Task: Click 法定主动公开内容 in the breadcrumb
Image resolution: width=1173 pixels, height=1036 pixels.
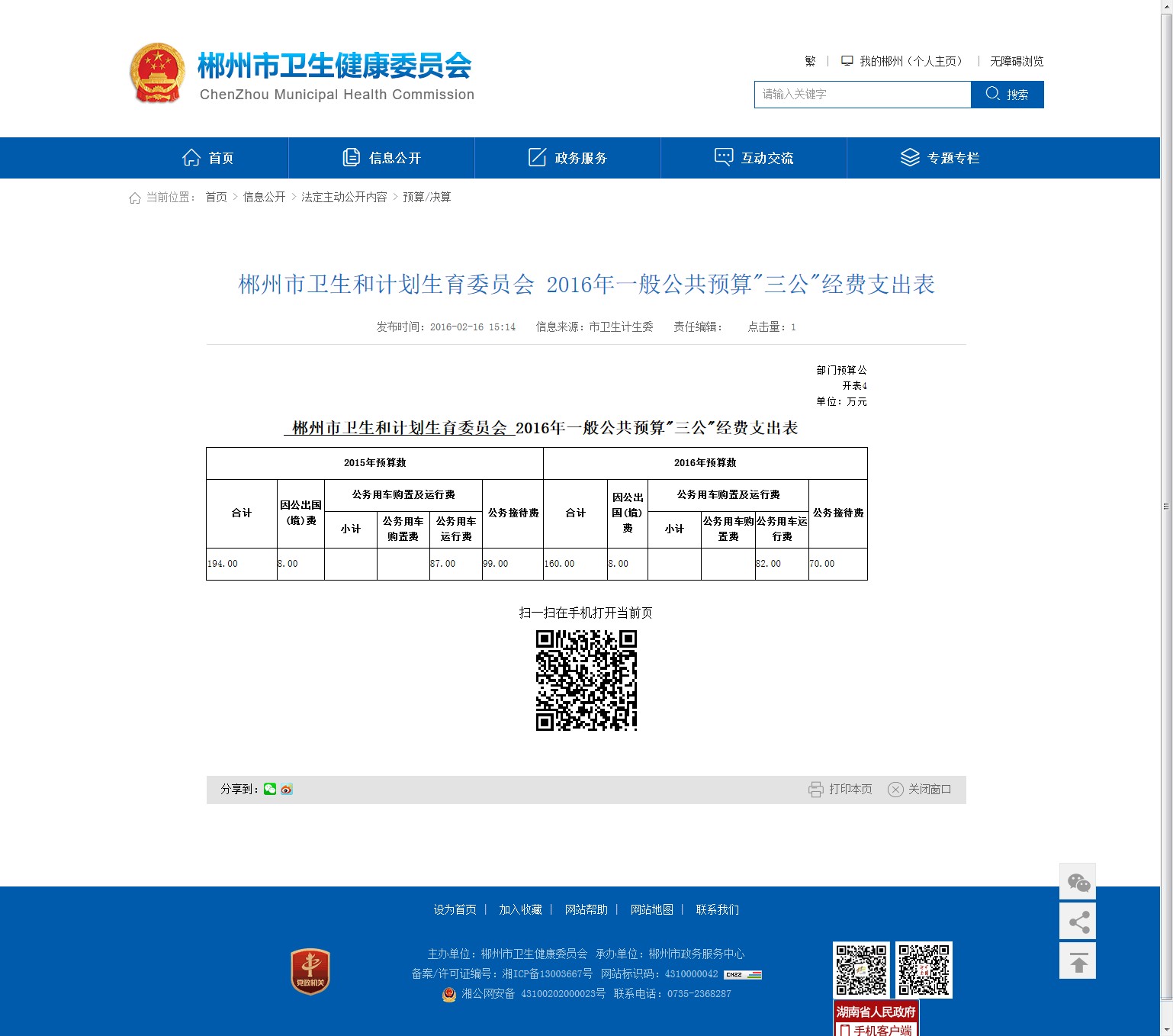Action: point(344,197)
